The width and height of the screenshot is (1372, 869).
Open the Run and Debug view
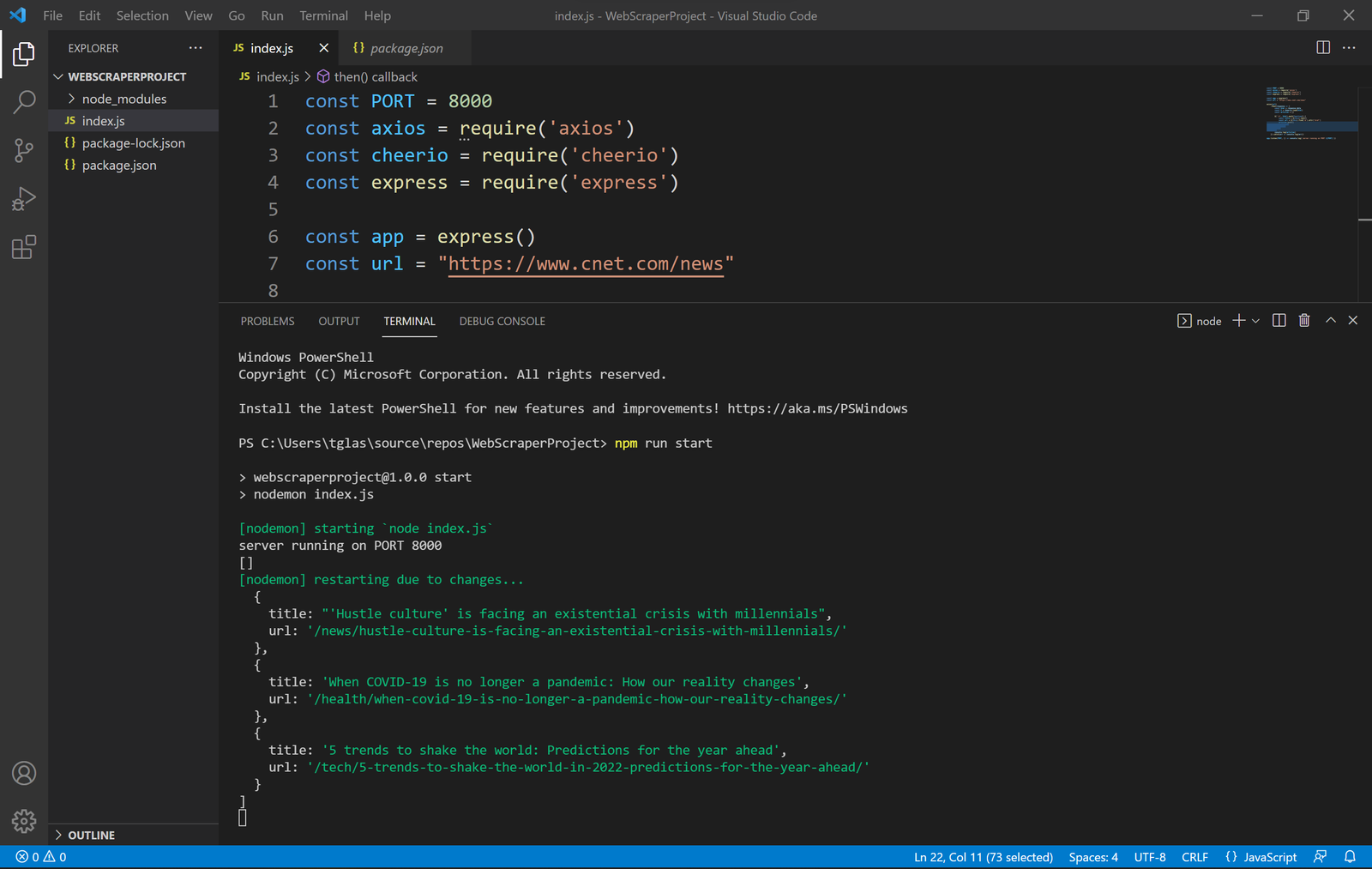click(x=24, y=199)
